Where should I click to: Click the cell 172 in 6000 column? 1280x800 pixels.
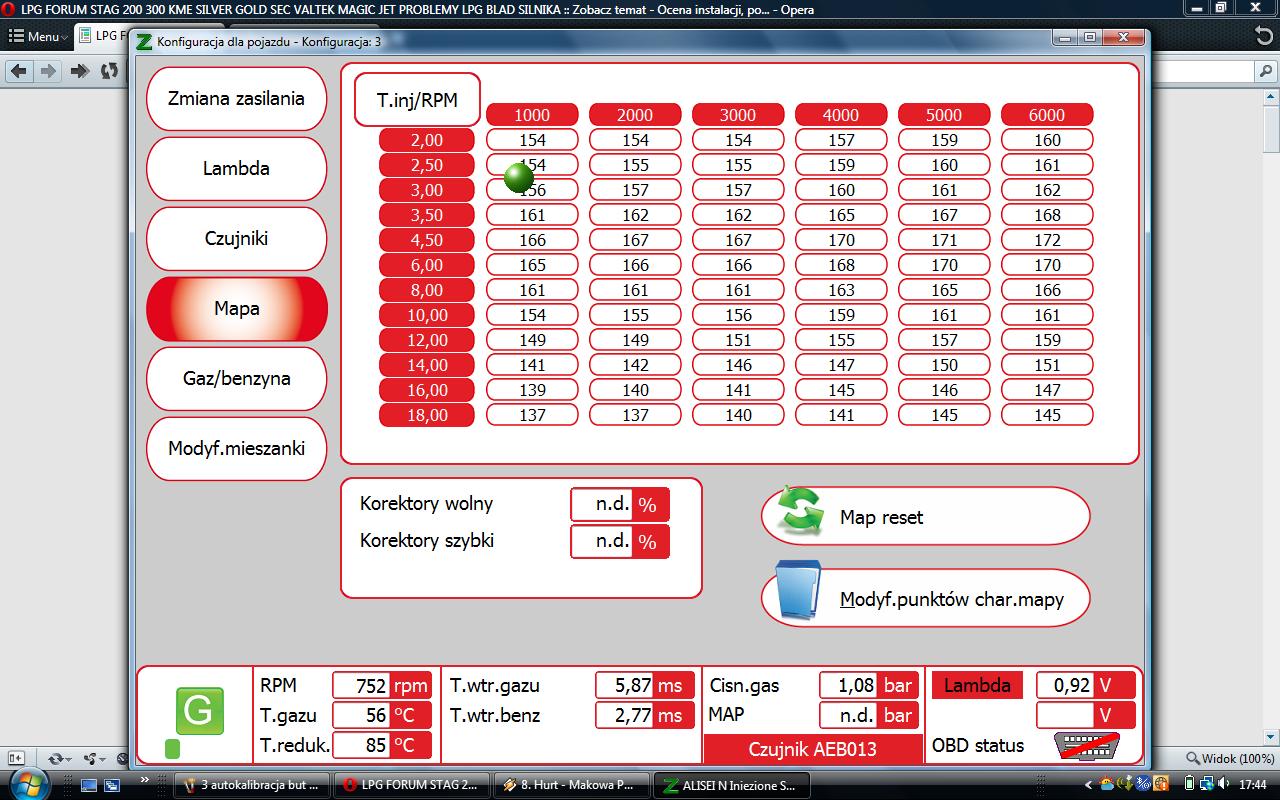(1047, 240)
